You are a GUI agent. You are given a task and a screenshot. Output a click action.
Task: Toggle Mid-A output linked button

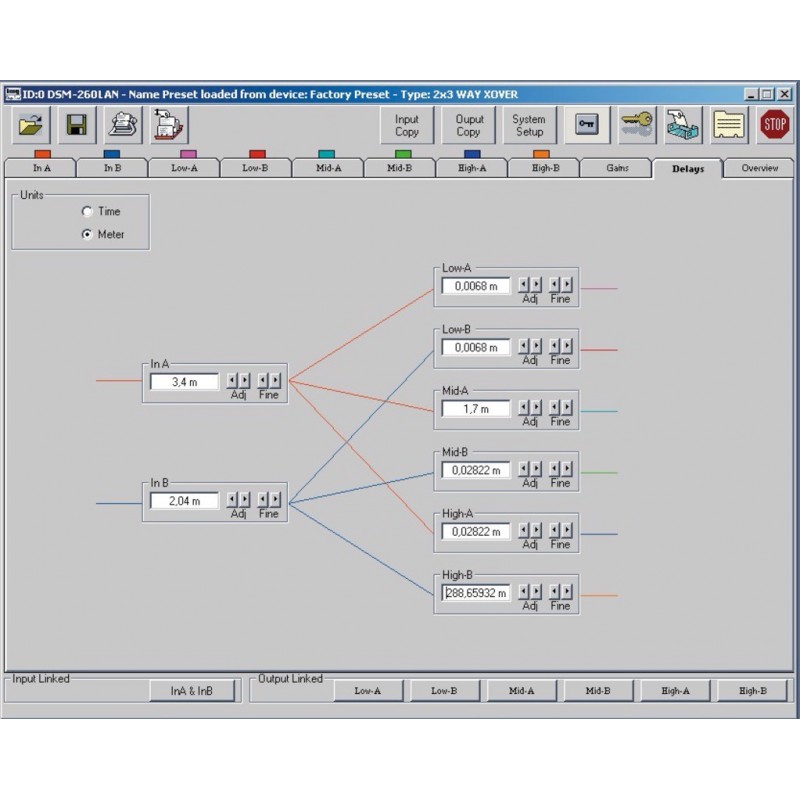[x=521, y=691]
